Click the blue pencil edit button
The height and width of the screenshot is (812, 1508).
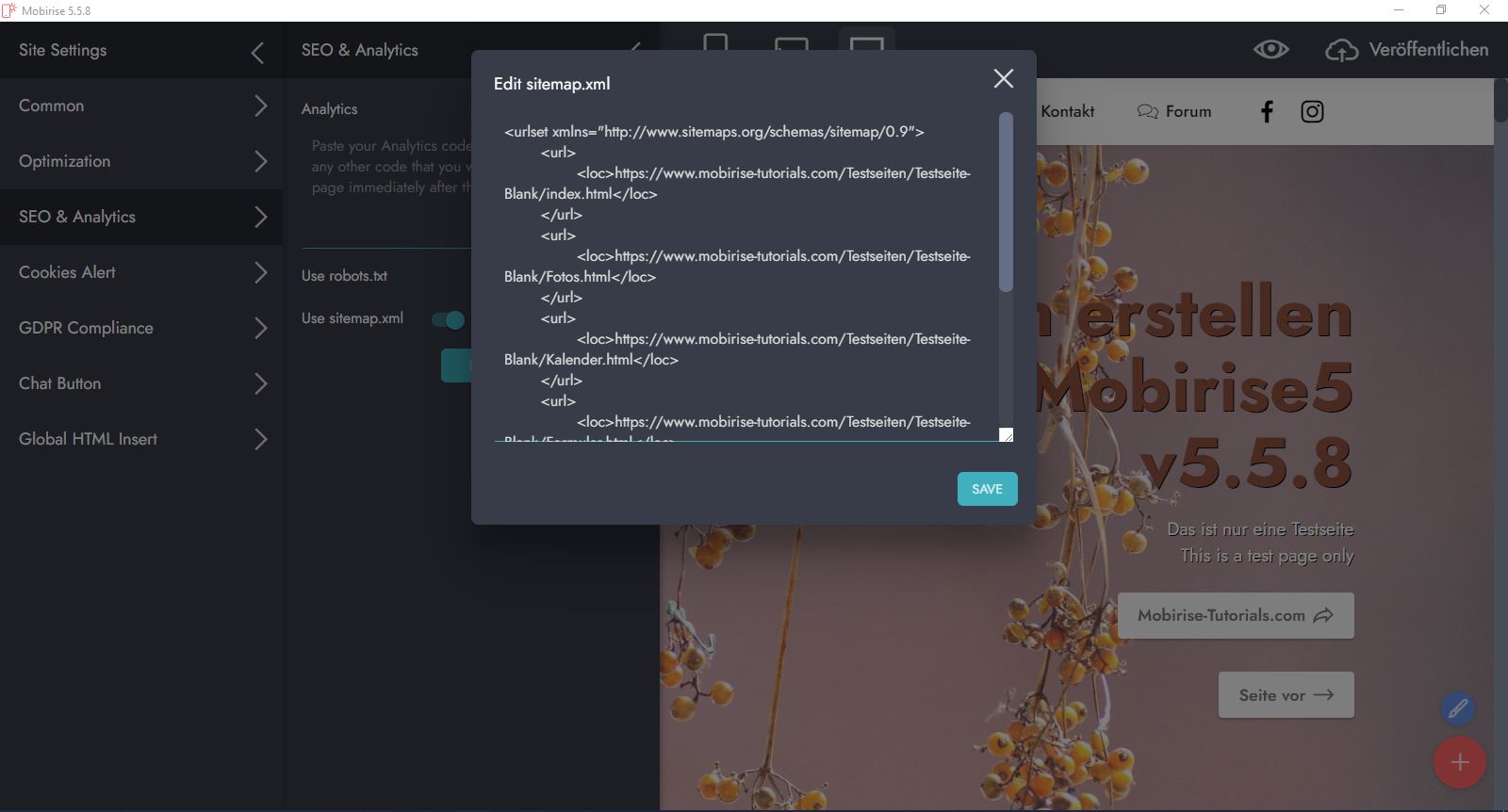pyautogui.click(x=1457, y=708)
